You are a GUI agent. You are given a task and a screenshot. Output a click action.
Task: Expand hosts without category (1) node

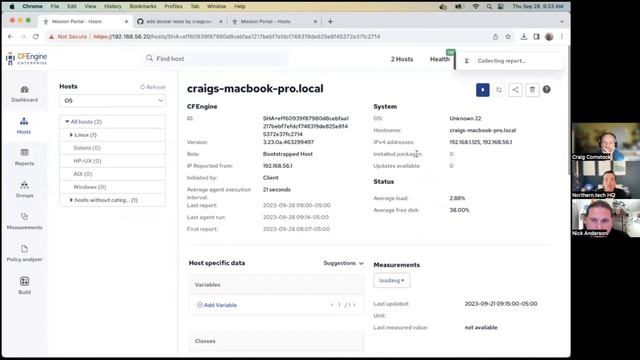click(71, 200)
